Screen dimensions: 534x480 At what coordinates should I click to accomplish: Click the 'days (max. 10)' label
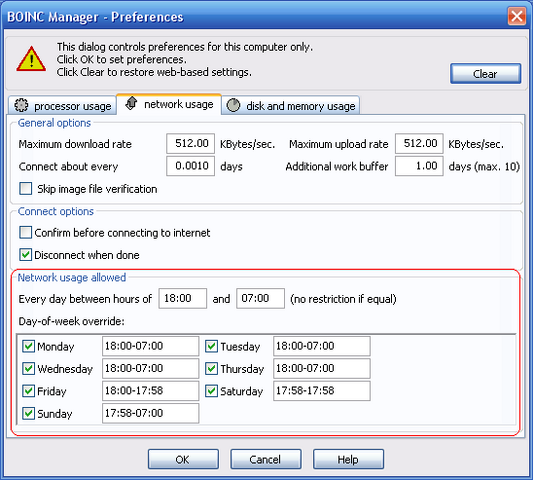[484, 167]
